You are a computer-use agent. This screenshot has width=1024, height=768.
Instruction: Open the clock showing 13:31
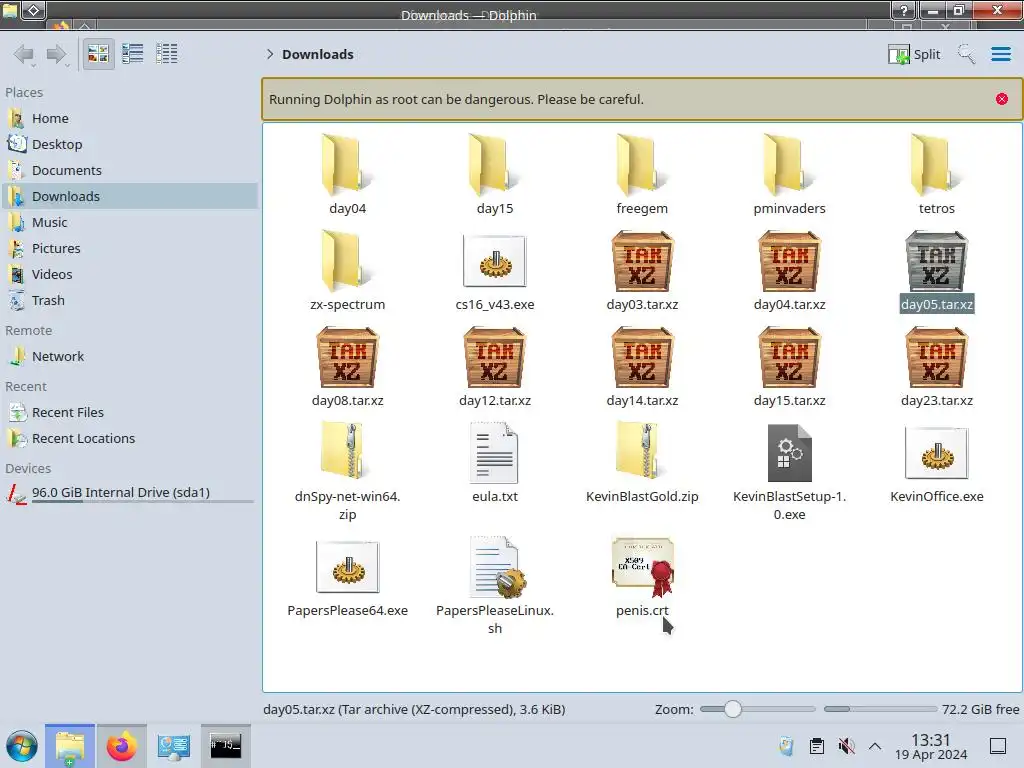[931, 746]
